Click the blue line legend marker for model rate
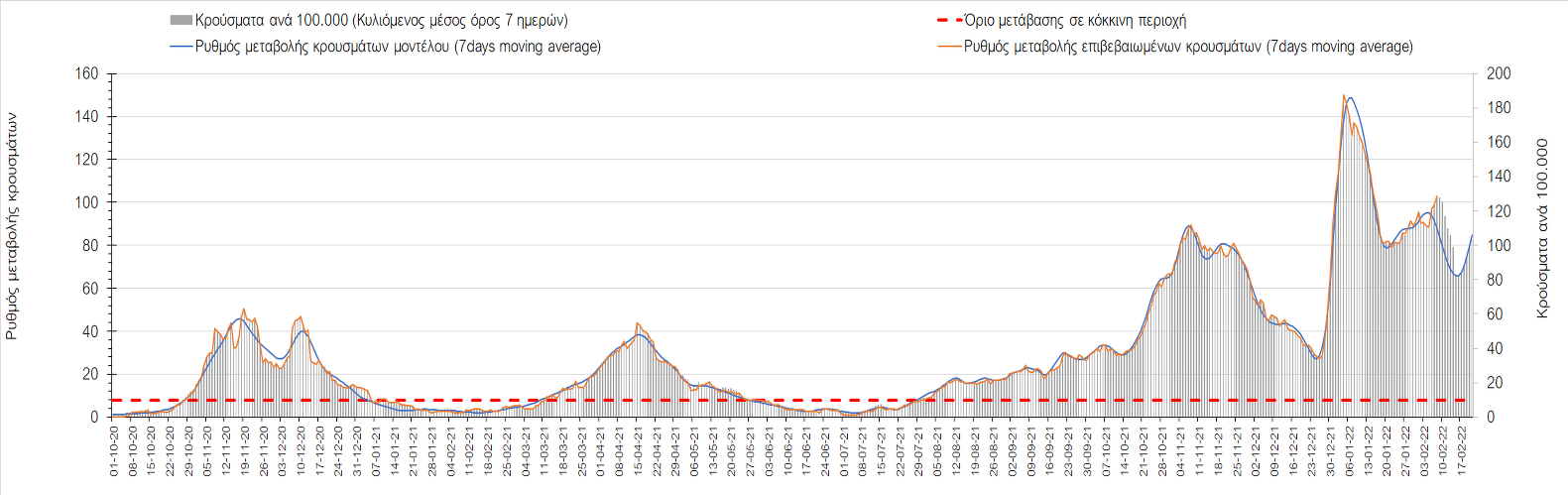Image resolution: width=1568 pixels, height=495 pixels. [x=181, y=47]
